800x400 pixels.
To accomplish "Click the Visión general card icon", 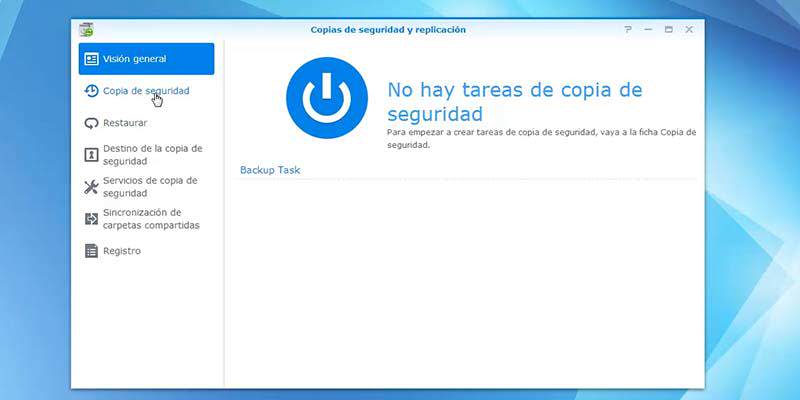I will (x=91, y=59).
